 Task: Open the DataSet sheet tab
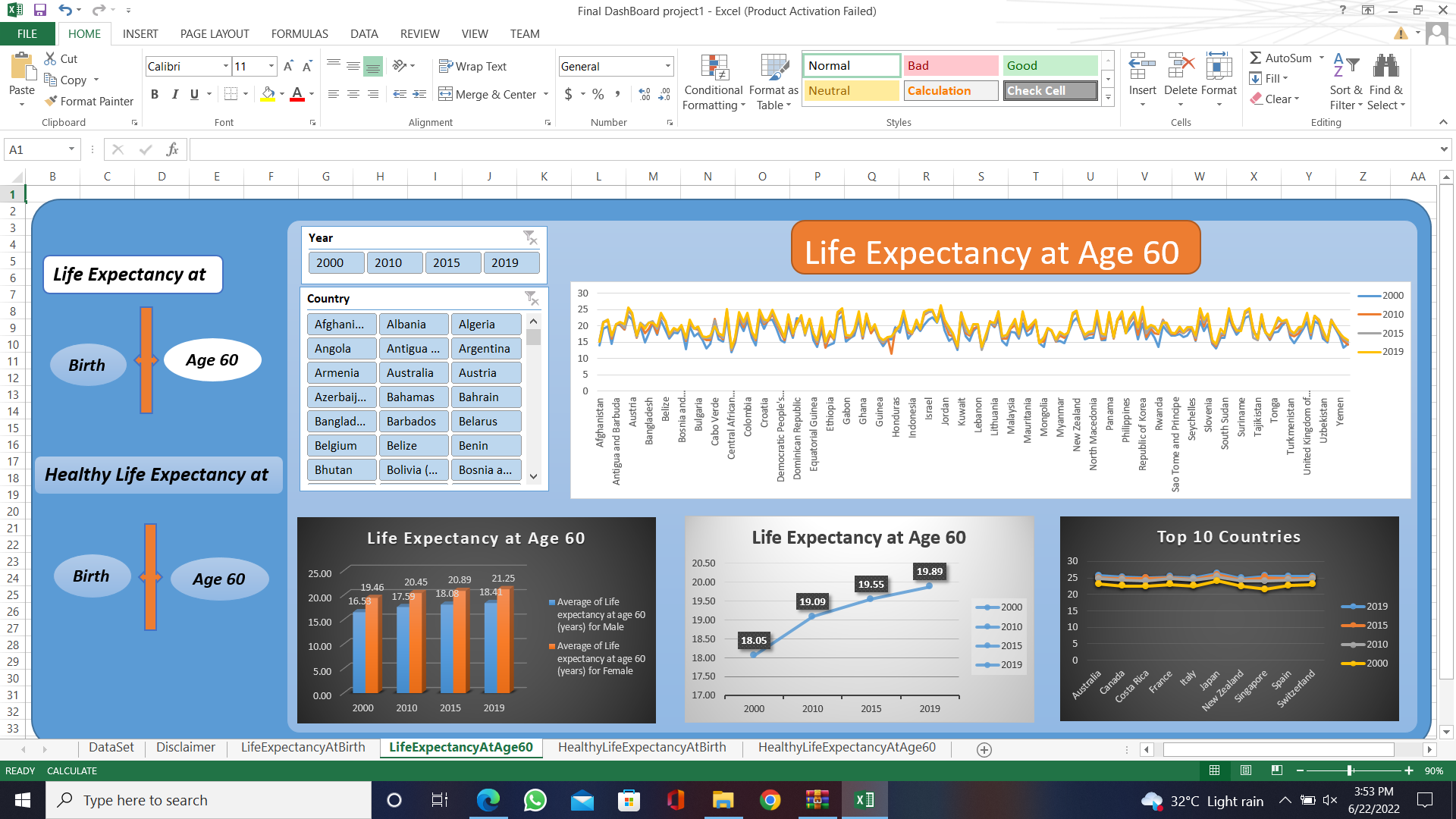[111, 747]
